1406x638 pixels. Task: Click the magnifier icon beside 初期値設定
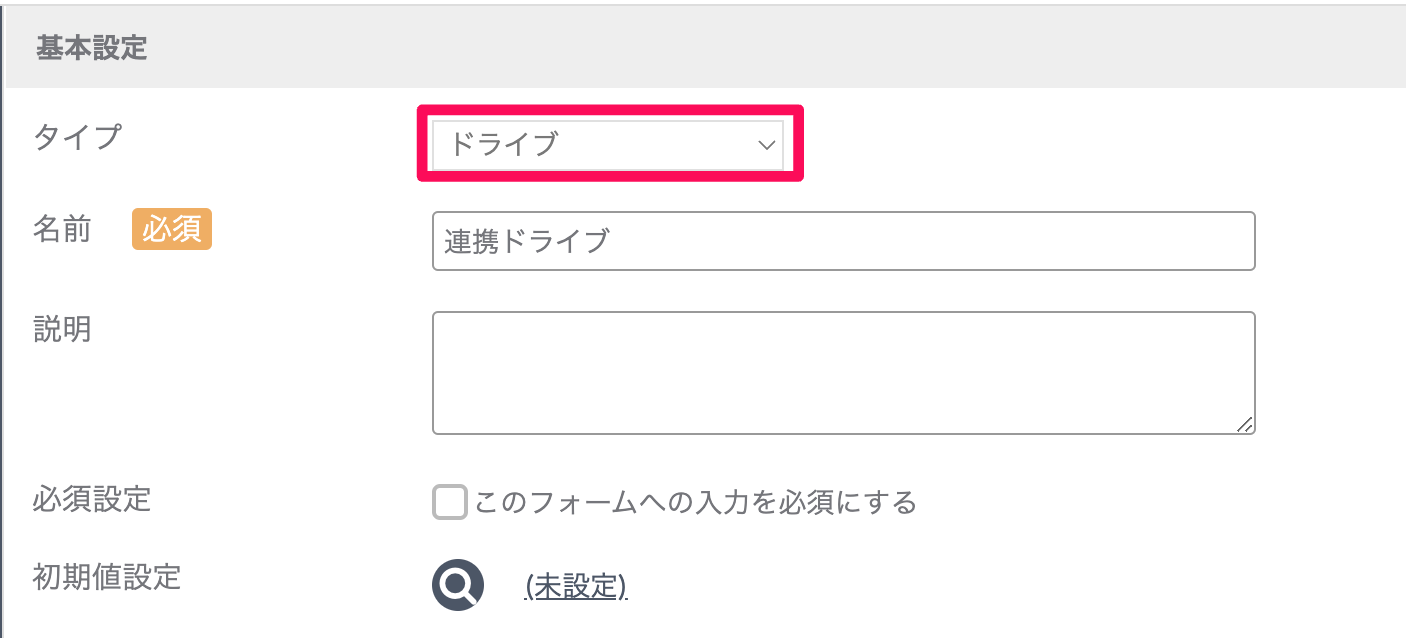coord(458,584)
